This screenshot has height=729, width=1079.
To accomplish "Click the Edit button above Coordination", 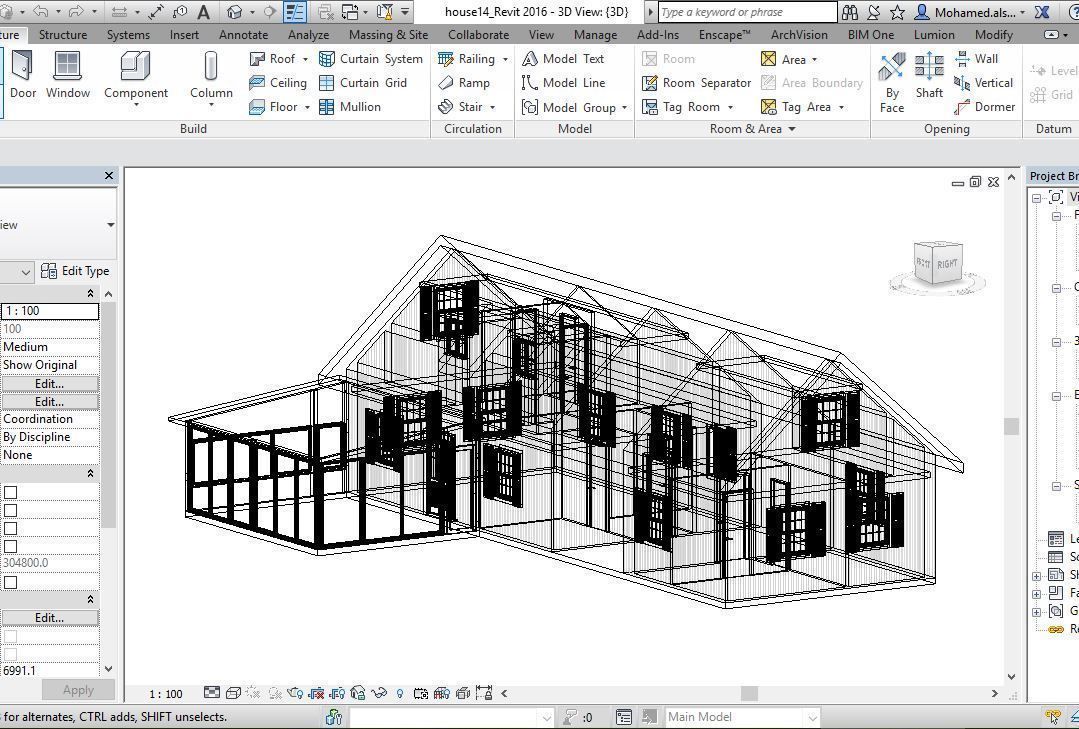I will 50,401.
